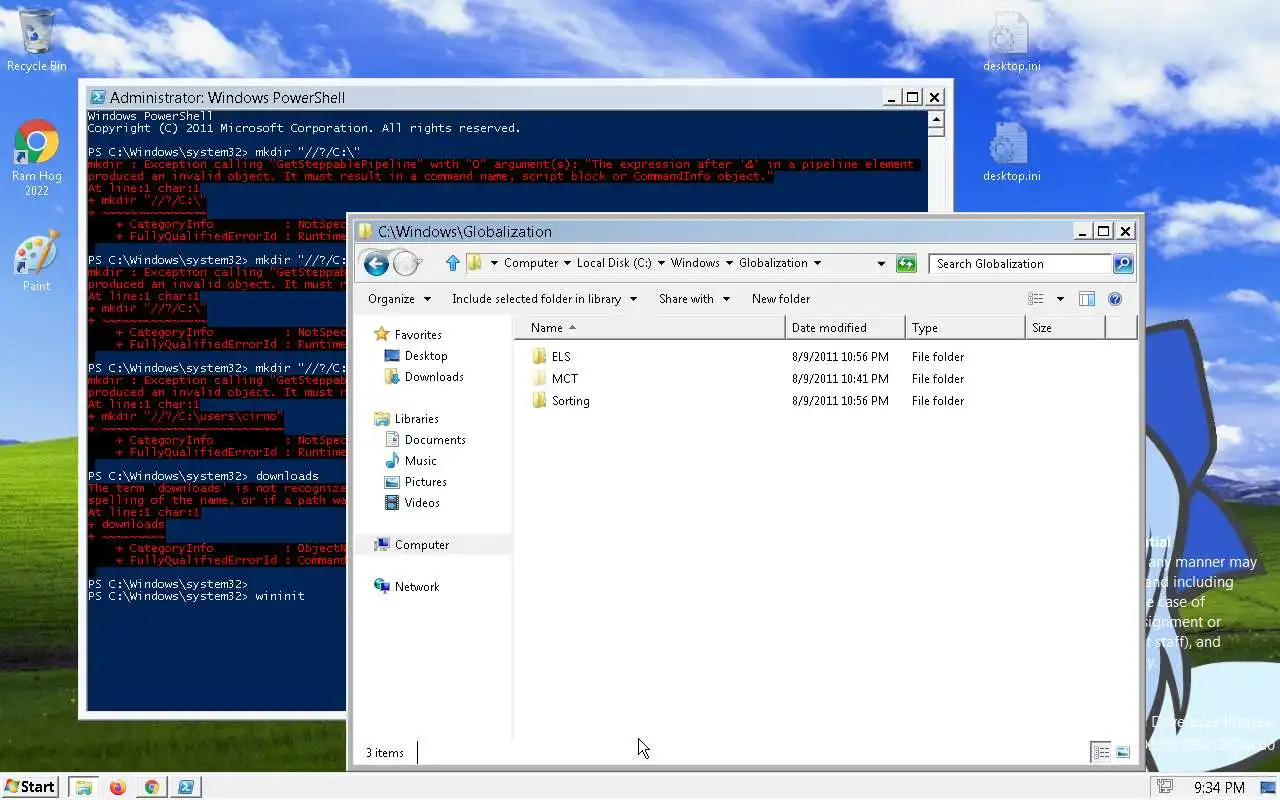Viewport: 1280px width, 800px height.
Task: Click the Start button
Action: tap(31, 787)
